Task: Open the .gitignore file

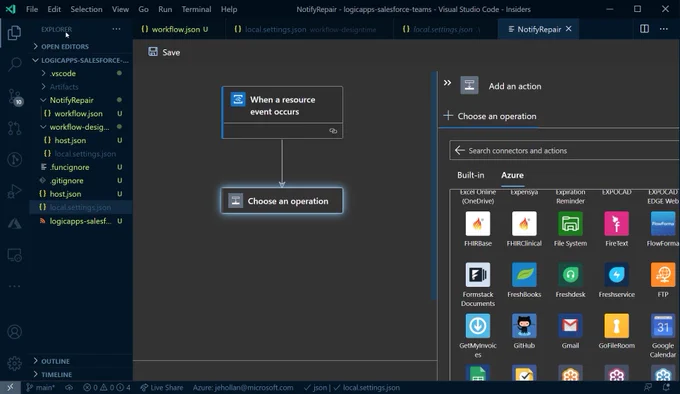Action: click(x=81, y=181)
